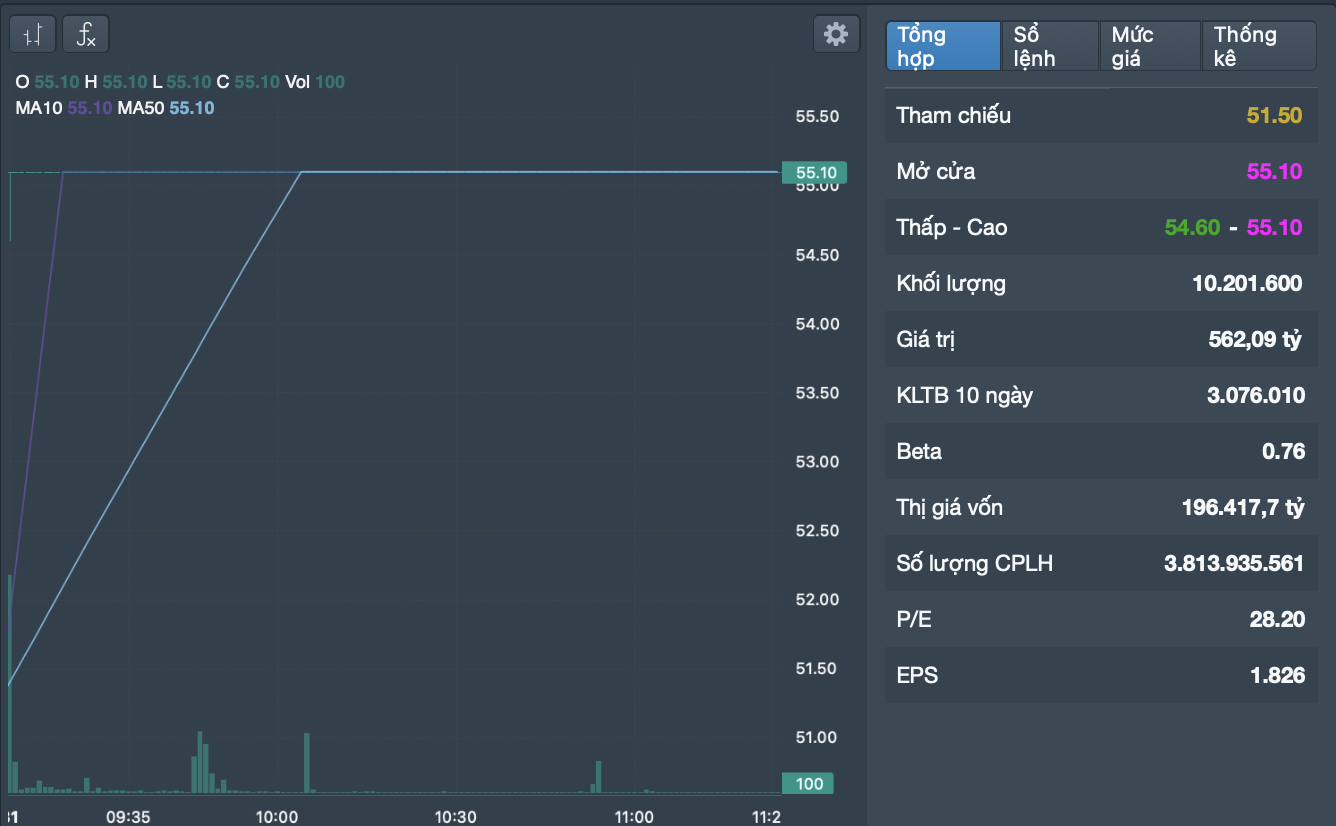Click the Mở cửa opening price value

click(1274, 172)
